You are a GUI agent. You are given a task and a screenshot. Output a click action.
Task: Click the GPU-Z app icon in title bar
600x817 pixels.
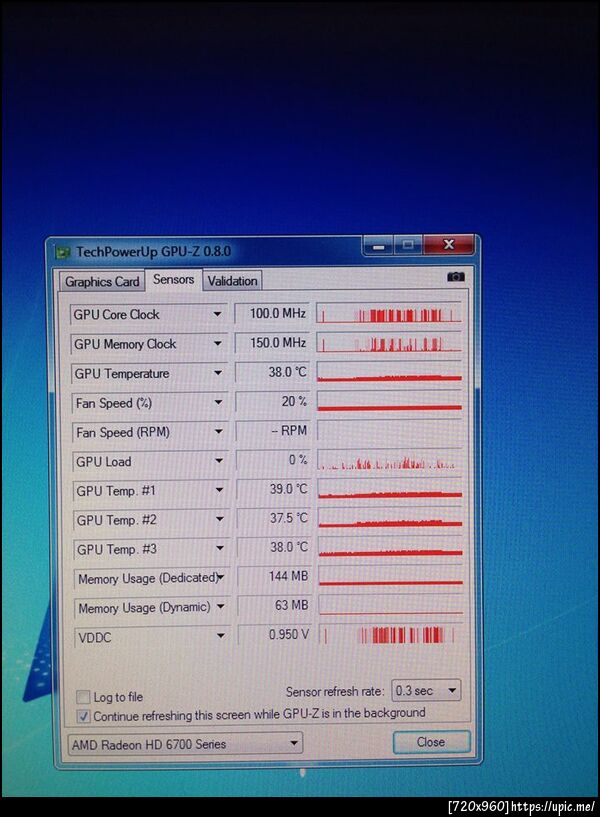point(63,253)
